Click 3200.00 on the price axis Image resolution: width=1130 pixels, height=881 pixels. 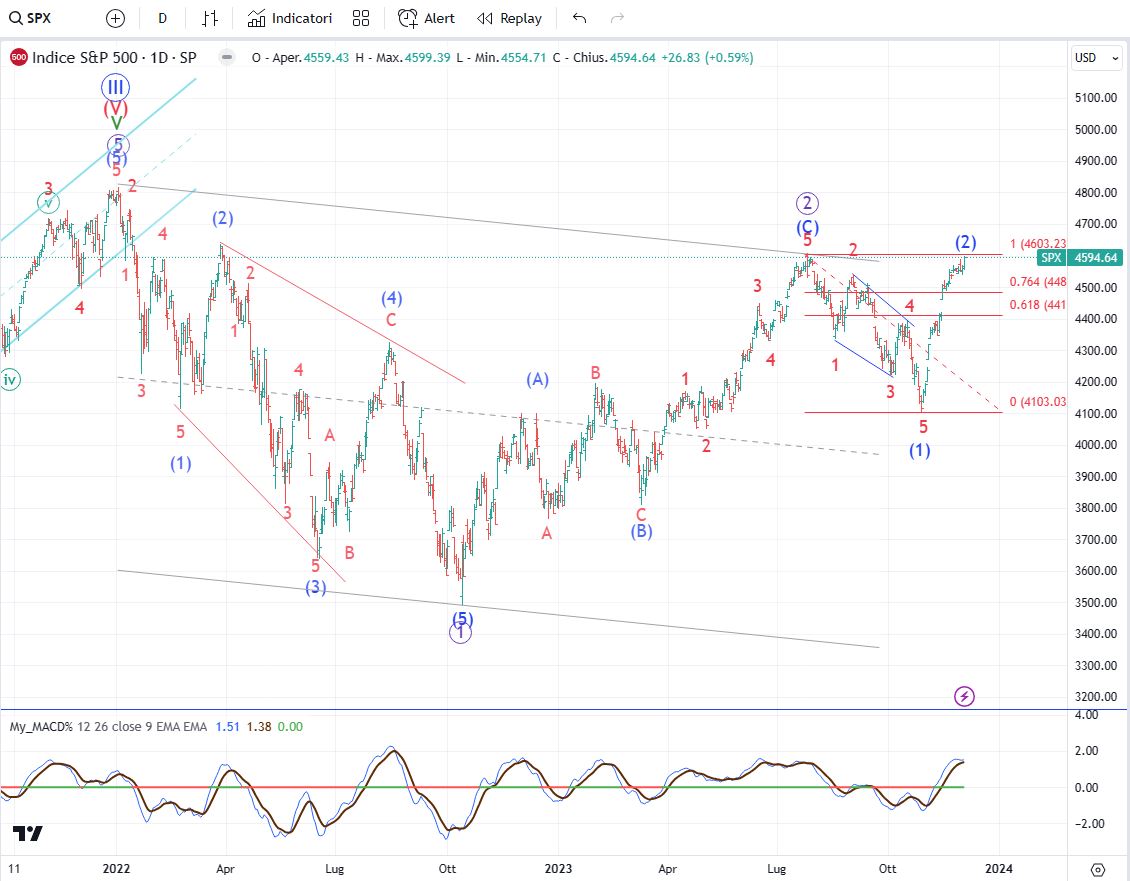[1095, 696]
